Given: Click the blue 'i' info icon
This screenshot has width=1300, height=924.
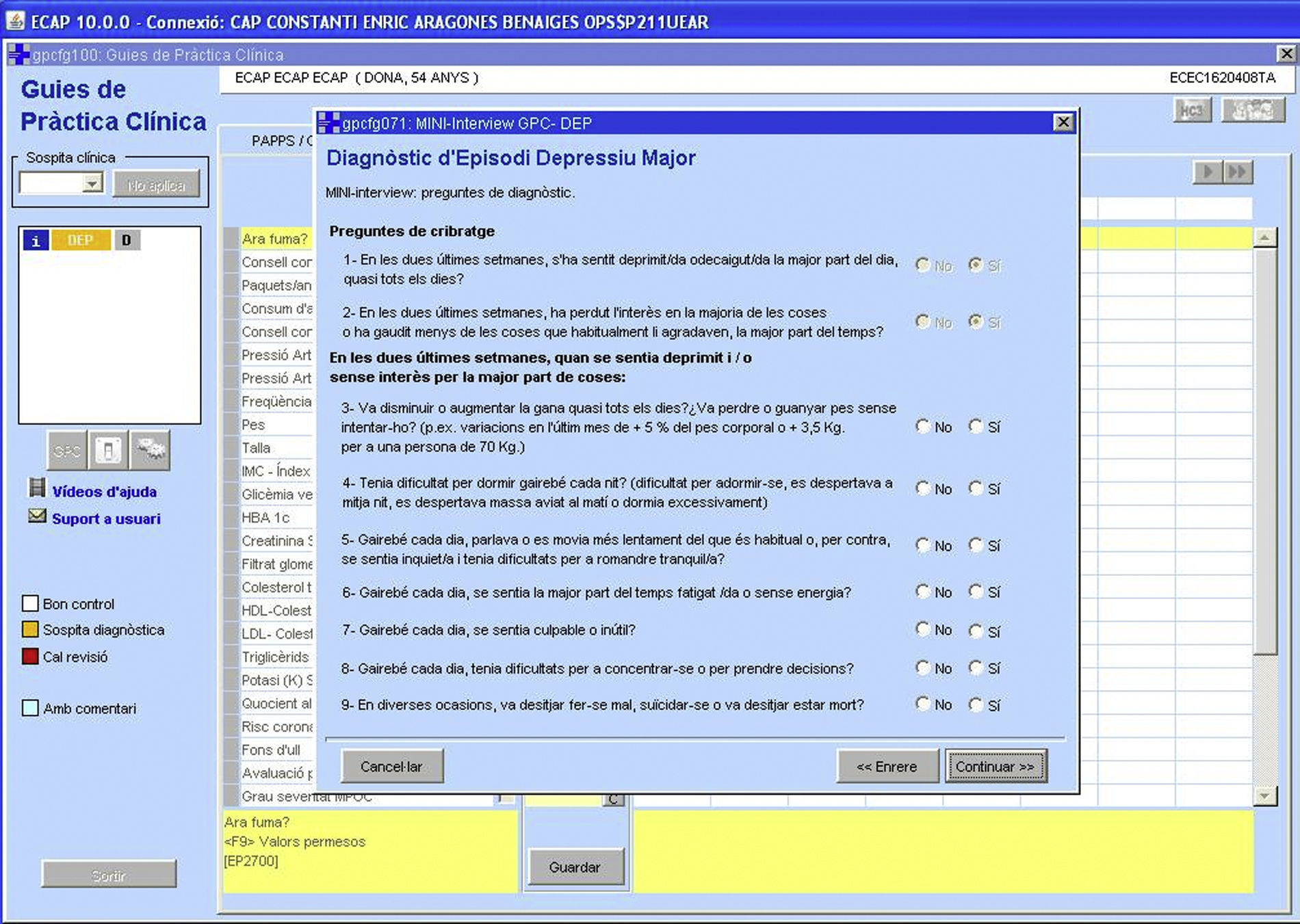Looking at the screenshot, I should (36, 241).
